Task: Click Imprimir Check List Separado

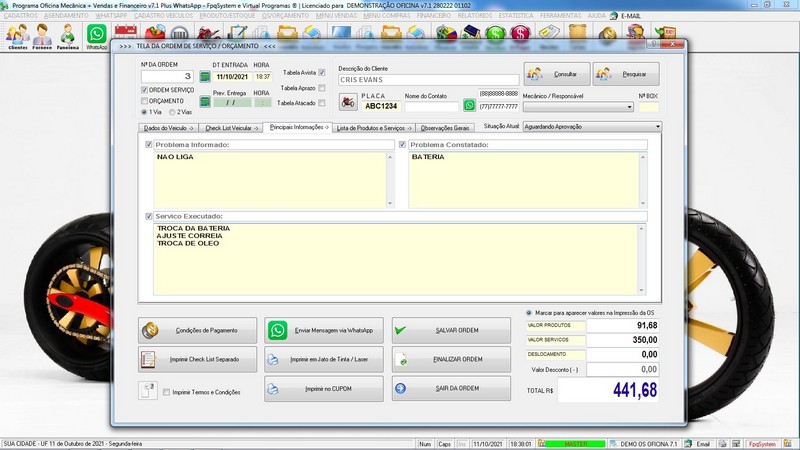Action: [197, 359]
